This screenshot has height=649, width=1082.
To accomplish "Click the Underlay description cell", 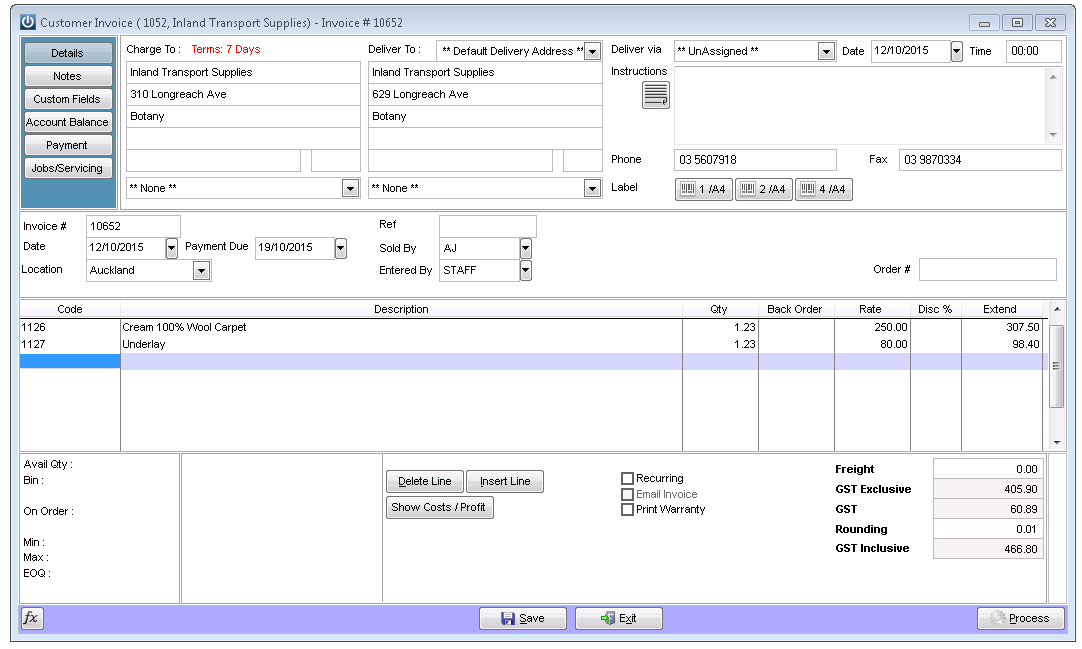I will point(401,344).
